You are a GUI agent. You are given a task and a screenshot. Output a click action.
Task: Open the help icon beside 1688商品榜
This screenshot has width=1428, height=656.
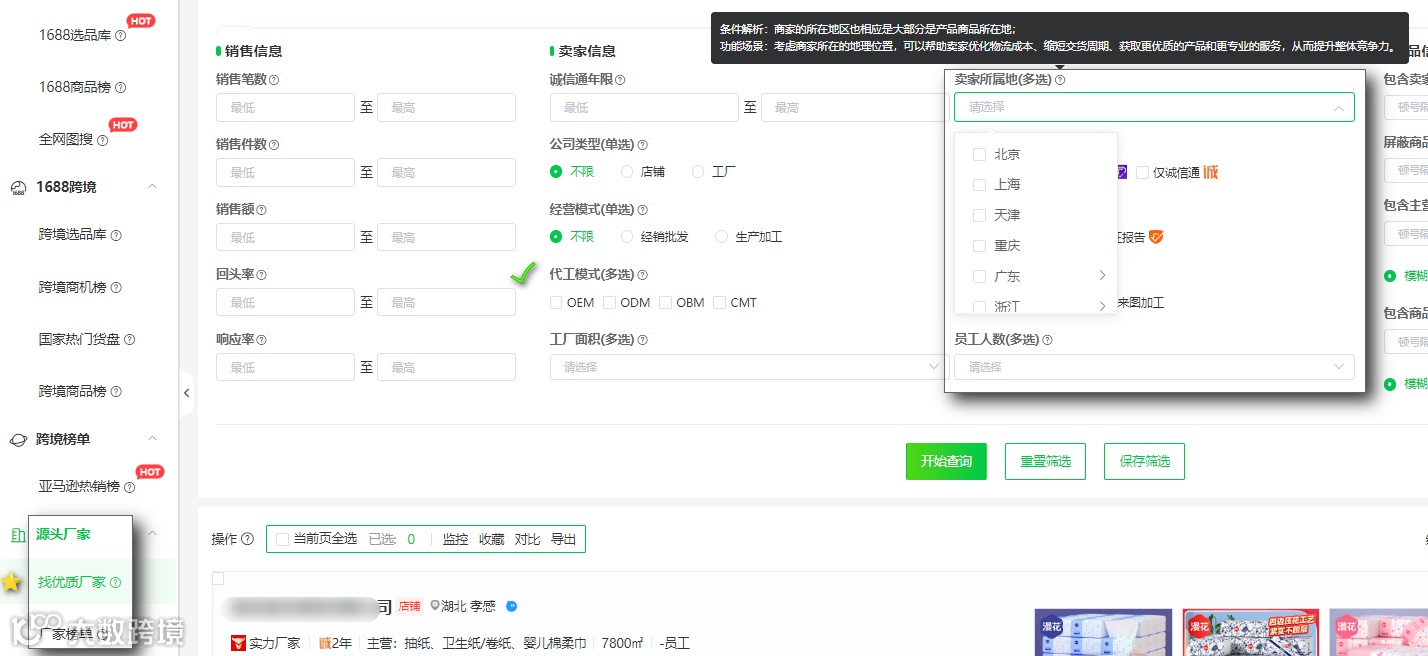coord(121,88)
